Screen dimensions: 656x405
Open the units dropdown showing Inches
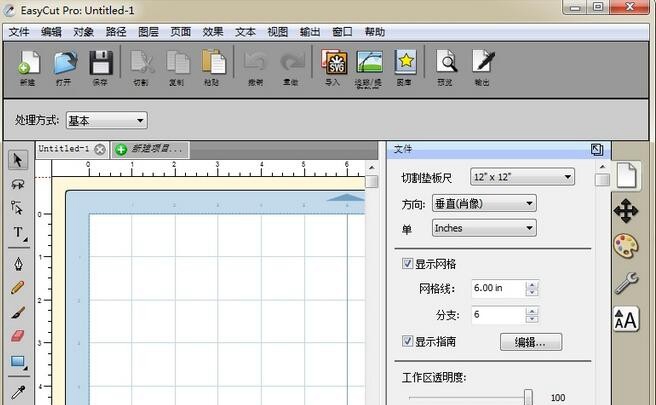click(484, 228)
